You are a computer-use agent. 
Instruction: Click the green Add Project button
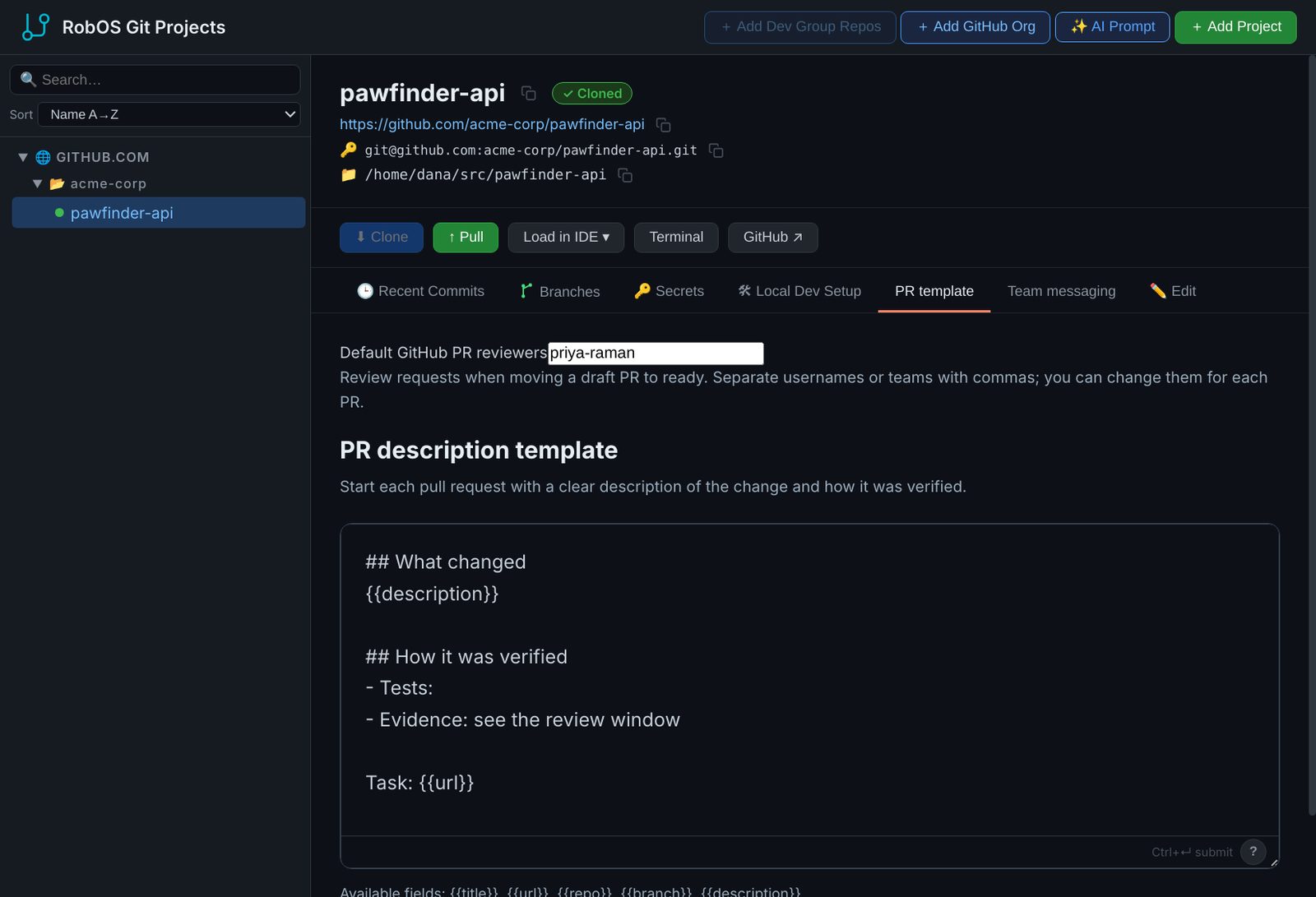[x=1235, y=27]
